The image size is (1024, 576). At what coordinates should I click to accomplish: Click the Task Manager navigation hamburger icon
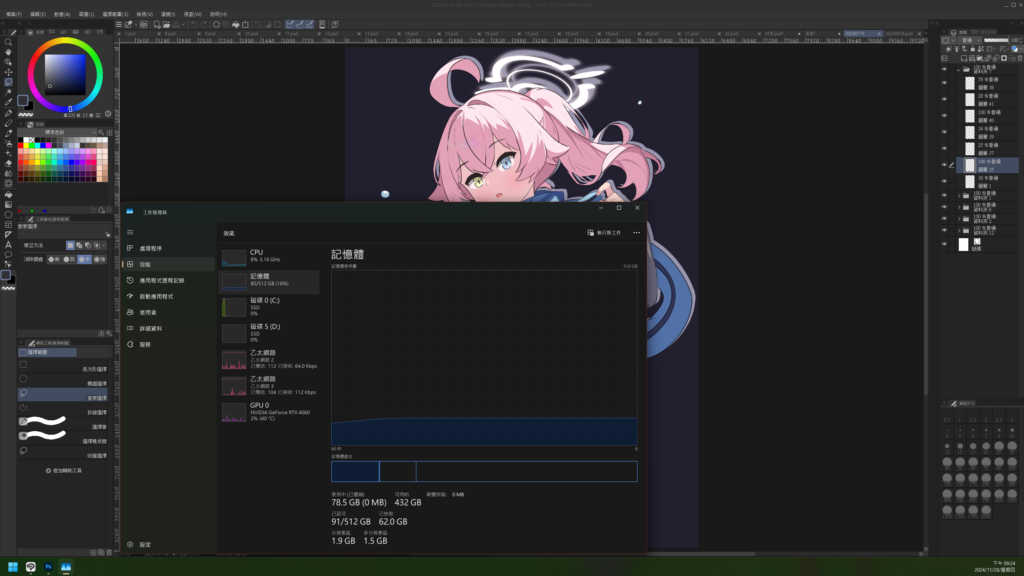point(130,232)
